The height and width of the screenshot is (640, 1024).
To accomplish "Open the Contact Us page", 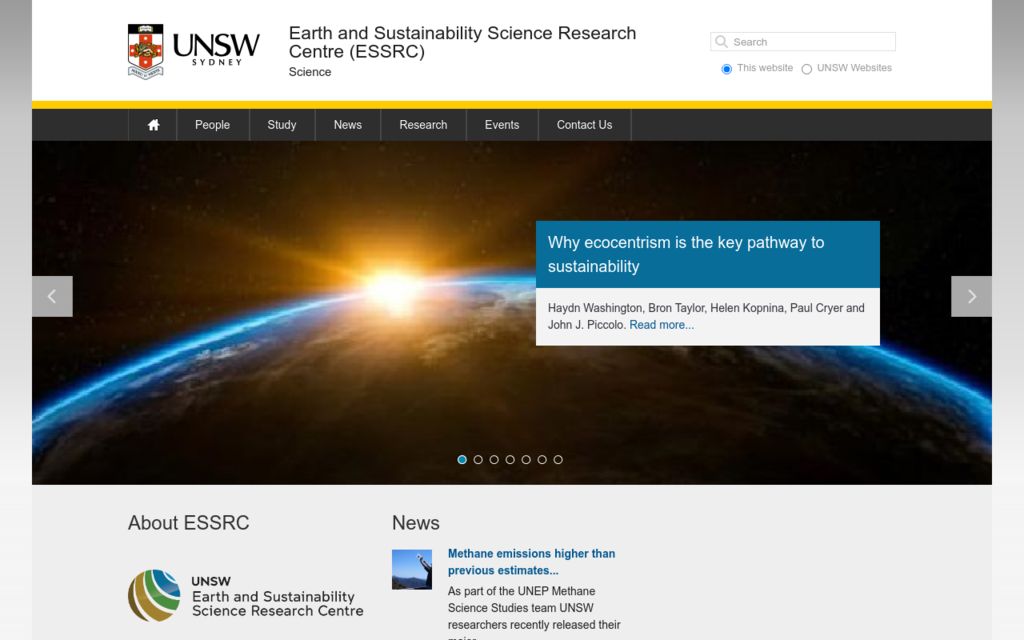I will [584, 124].
